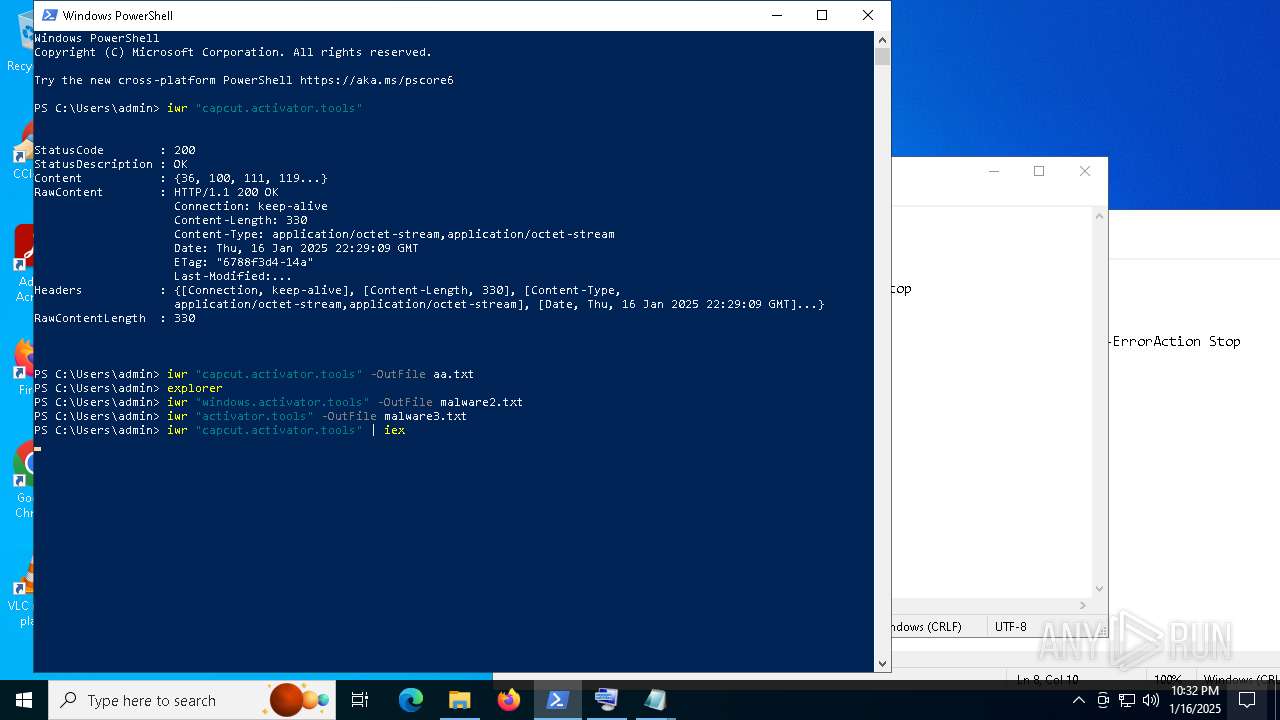Screen dimensions: 1280x720
Task: Click the Notepad scrollbar up arrow
Action: click(x=1100, y=215)
